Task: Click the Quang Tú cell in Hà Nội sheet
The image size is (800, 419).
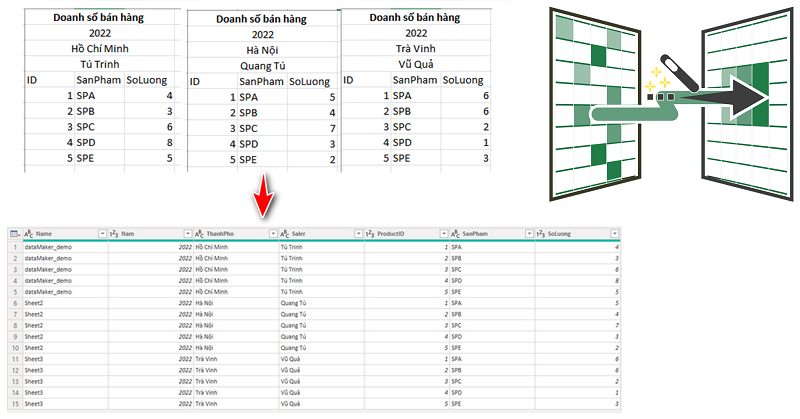Action: [x=262, y=67]
